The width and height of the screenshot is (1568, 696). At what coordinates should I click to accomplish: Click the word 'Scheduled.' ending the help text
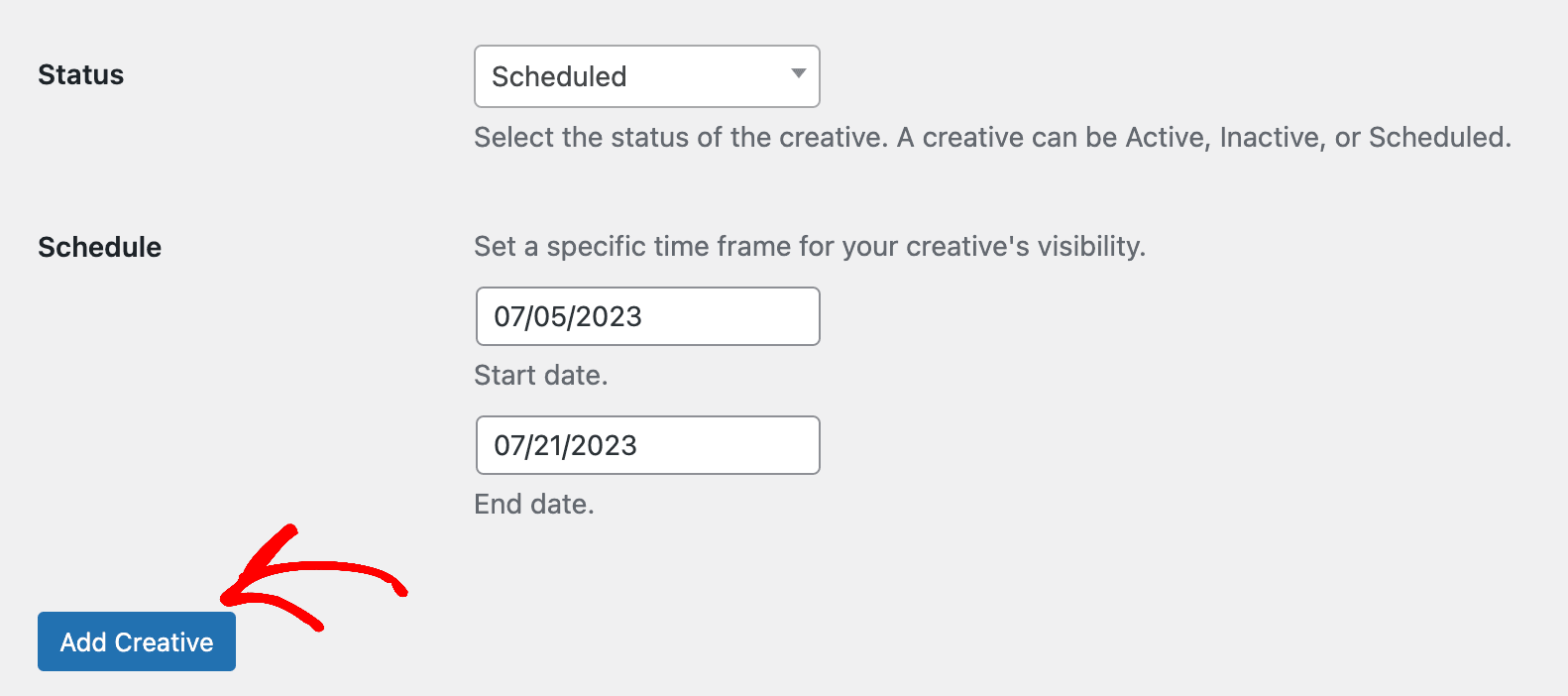(x=1440, y=137)
